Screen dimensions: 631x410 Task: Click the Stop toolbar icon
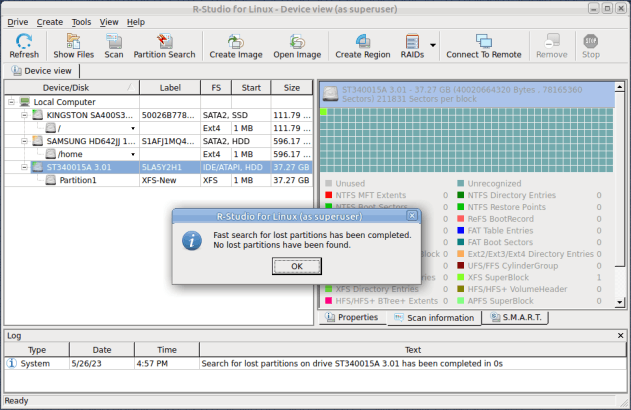(x=590, y=46)
